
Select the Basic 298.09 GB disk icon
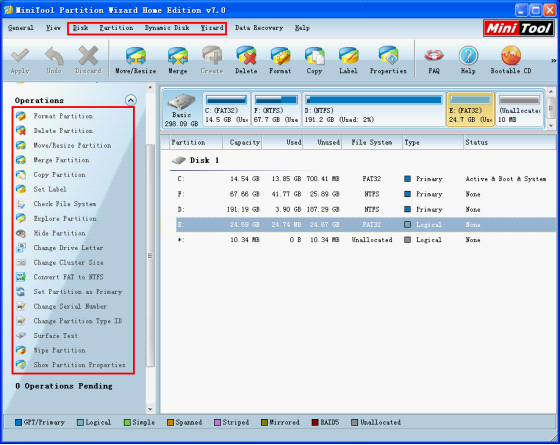coord(181,109)
